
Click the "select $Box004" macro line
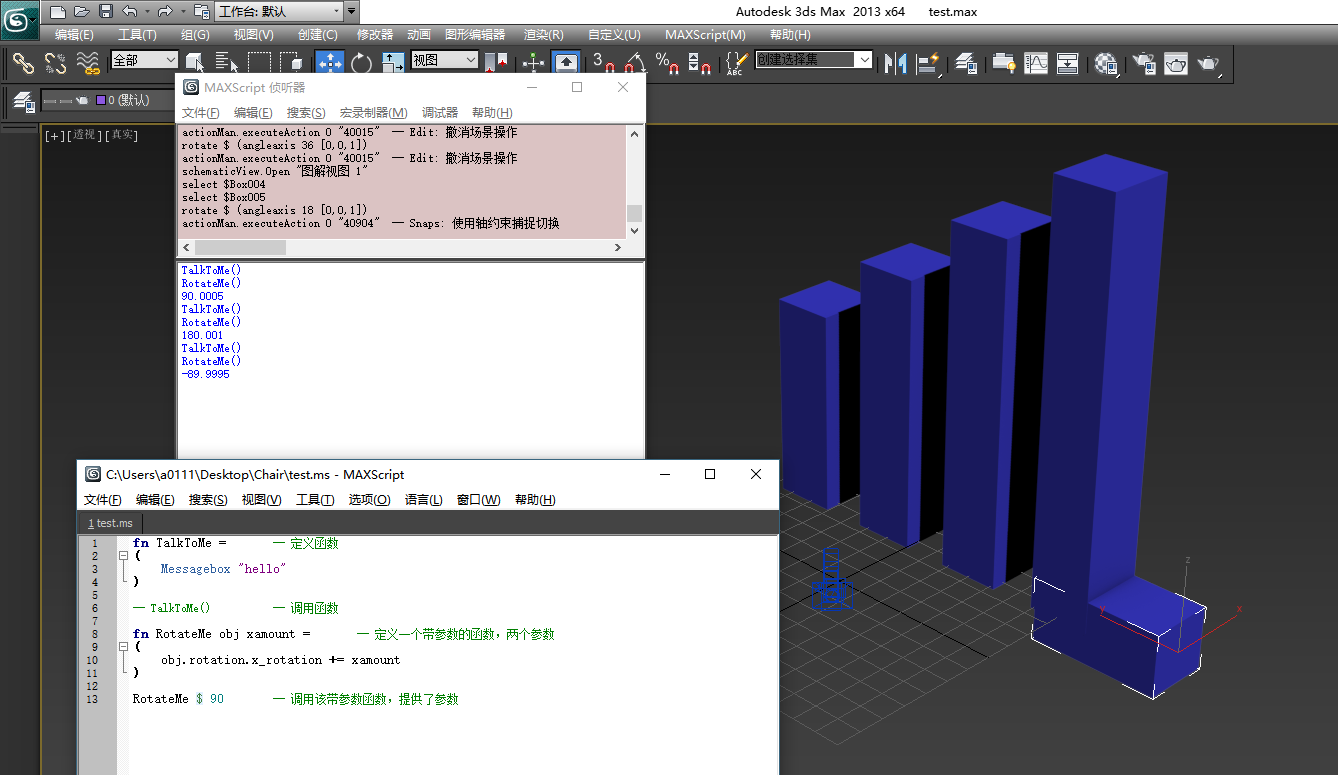(x=224, y=184)
